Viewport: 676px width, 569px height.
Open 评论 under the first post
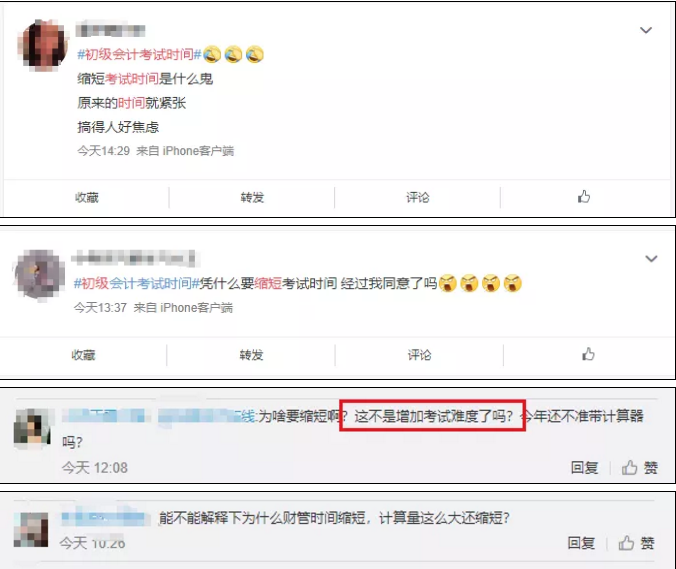coord(418,197)
